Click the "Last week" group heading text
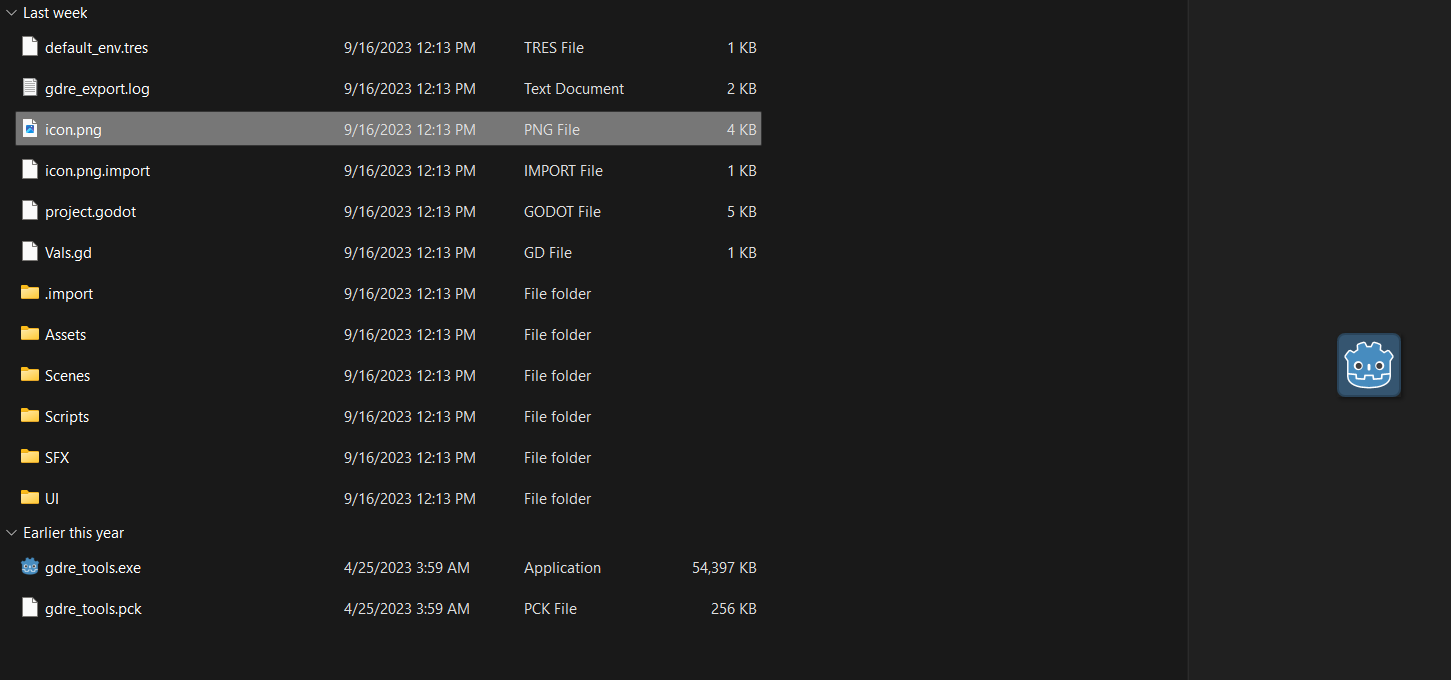The image size is (1451, 680). pos(55,13)
